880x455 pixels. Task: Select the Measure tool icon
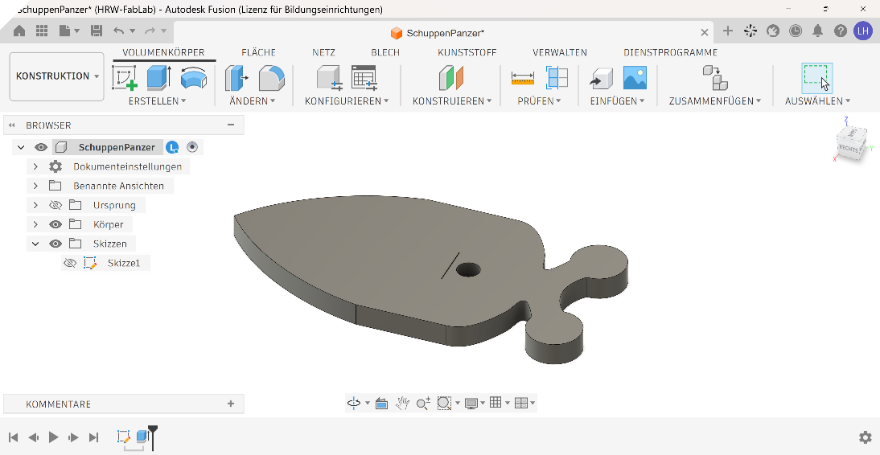coord(522,79)
